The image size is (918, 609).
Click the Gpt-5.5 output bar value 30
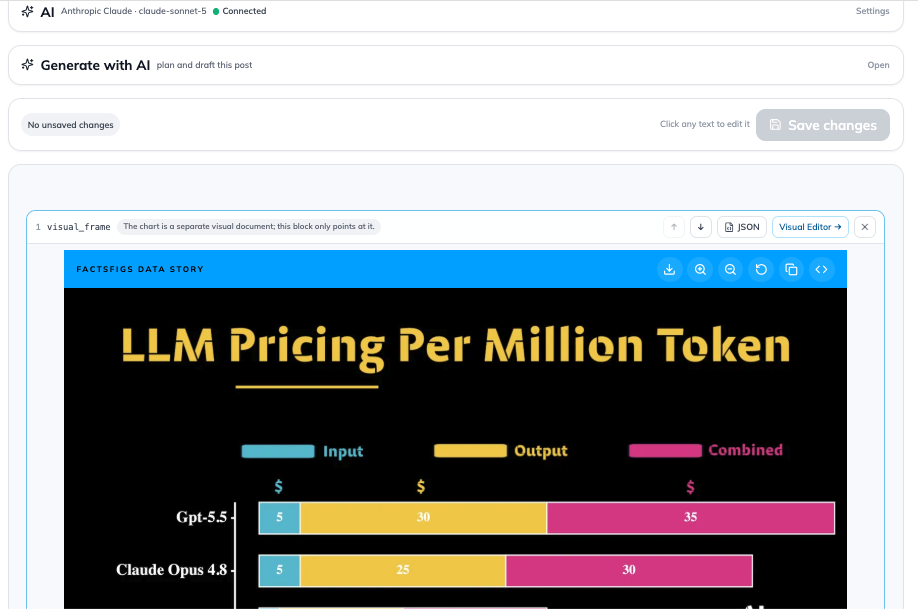tap(423, 518)
